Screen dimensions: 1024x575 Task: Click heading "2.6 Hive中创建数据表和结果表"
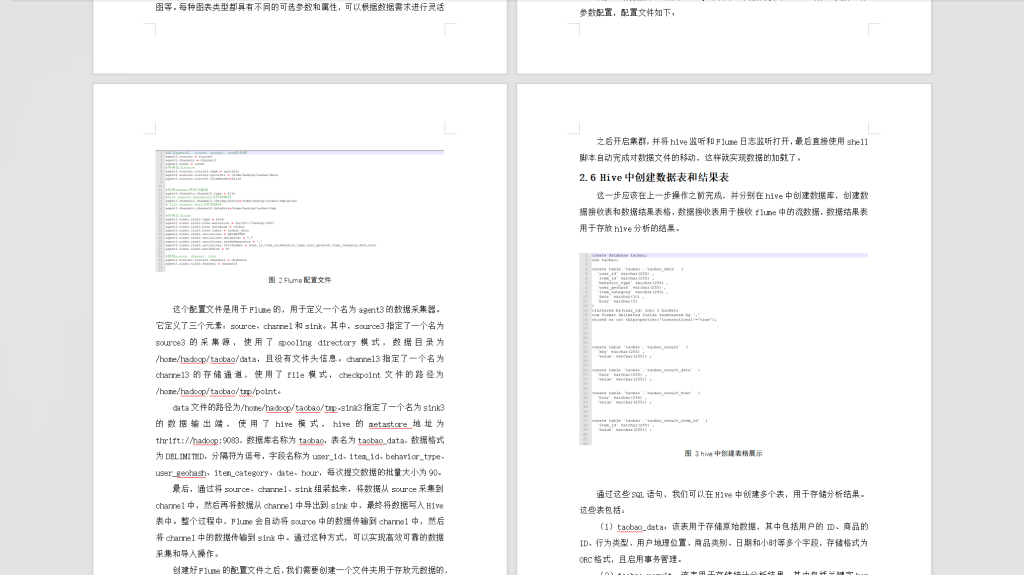point(654,177)
